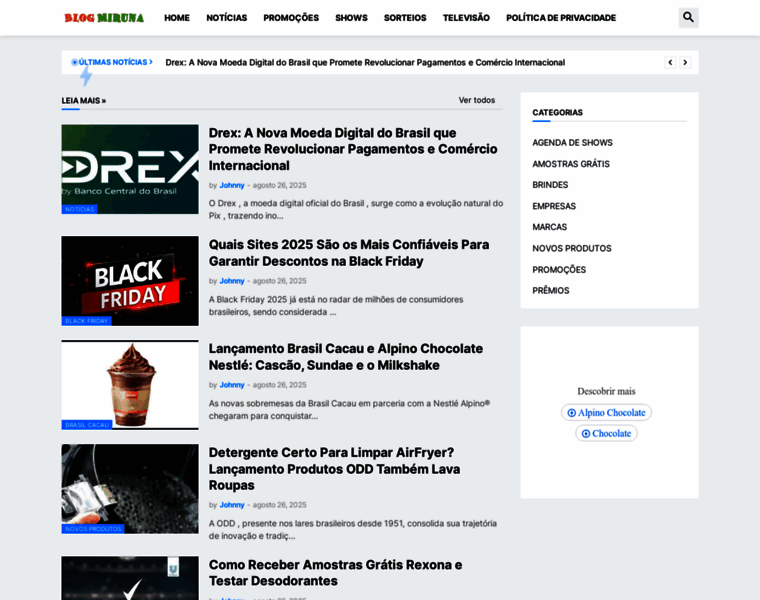
Task: Click the previous news arrow in ticker
Action: tap(670, 62)
